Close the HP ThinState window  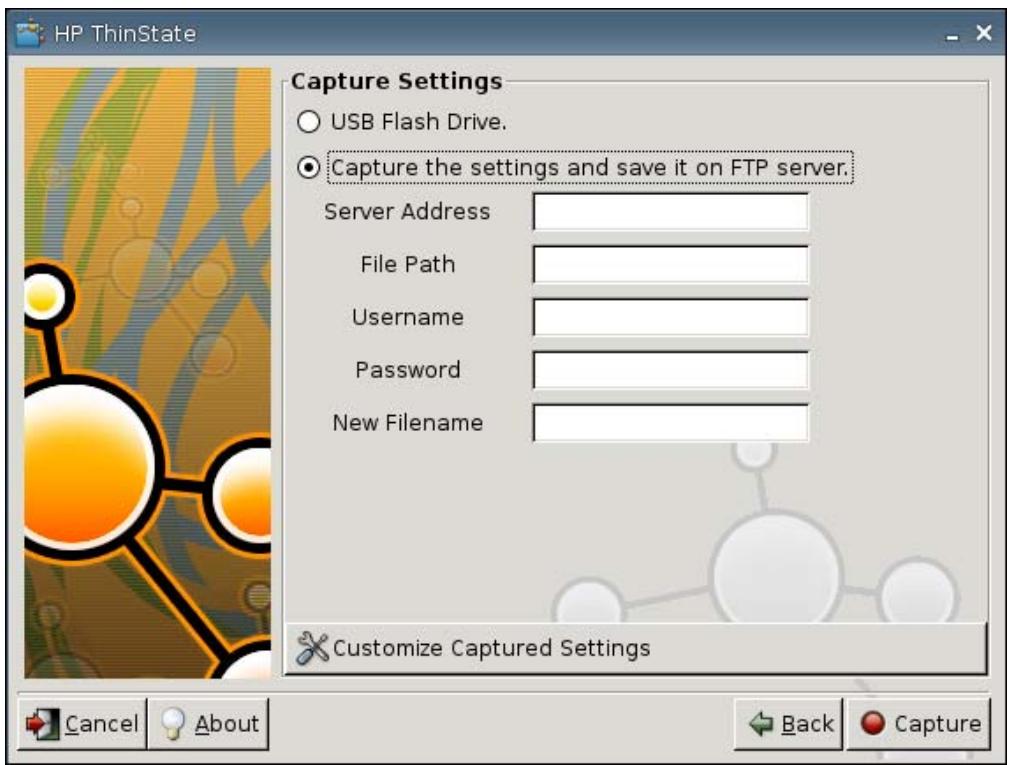983,33
